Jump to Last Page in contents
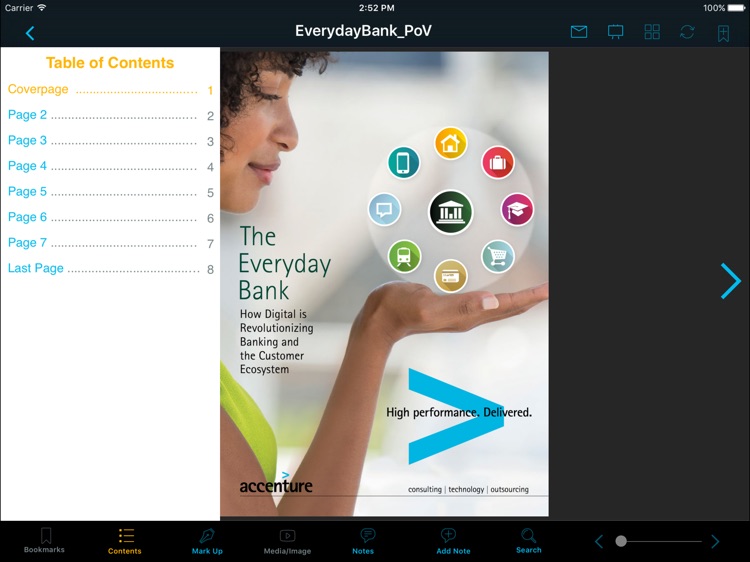 [x=110, y=269]
